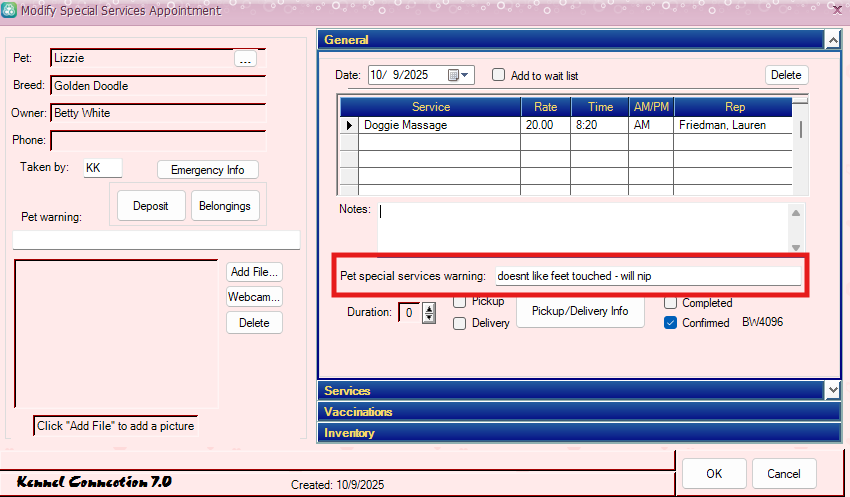Mark the appointment as Completed
The width and height of the screenshot is (850, 497).
point(671,302)
